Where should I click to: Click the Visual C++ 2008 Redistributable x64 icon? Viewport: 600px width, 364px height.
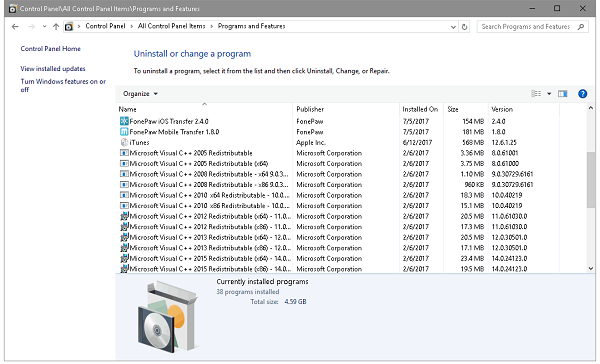pyautogui.click(x=124, y=174)
